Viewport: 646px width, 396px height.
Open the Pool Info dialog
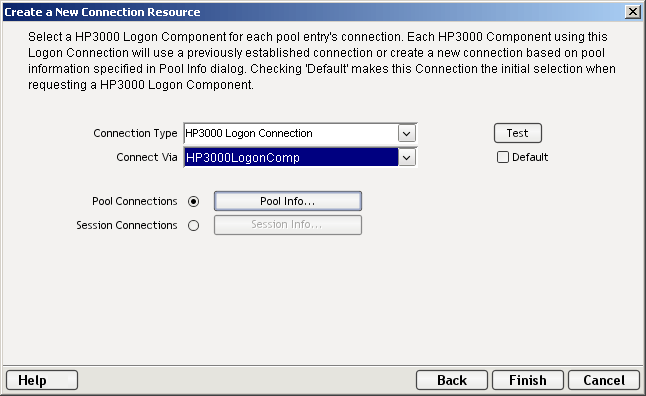(288, 201)
